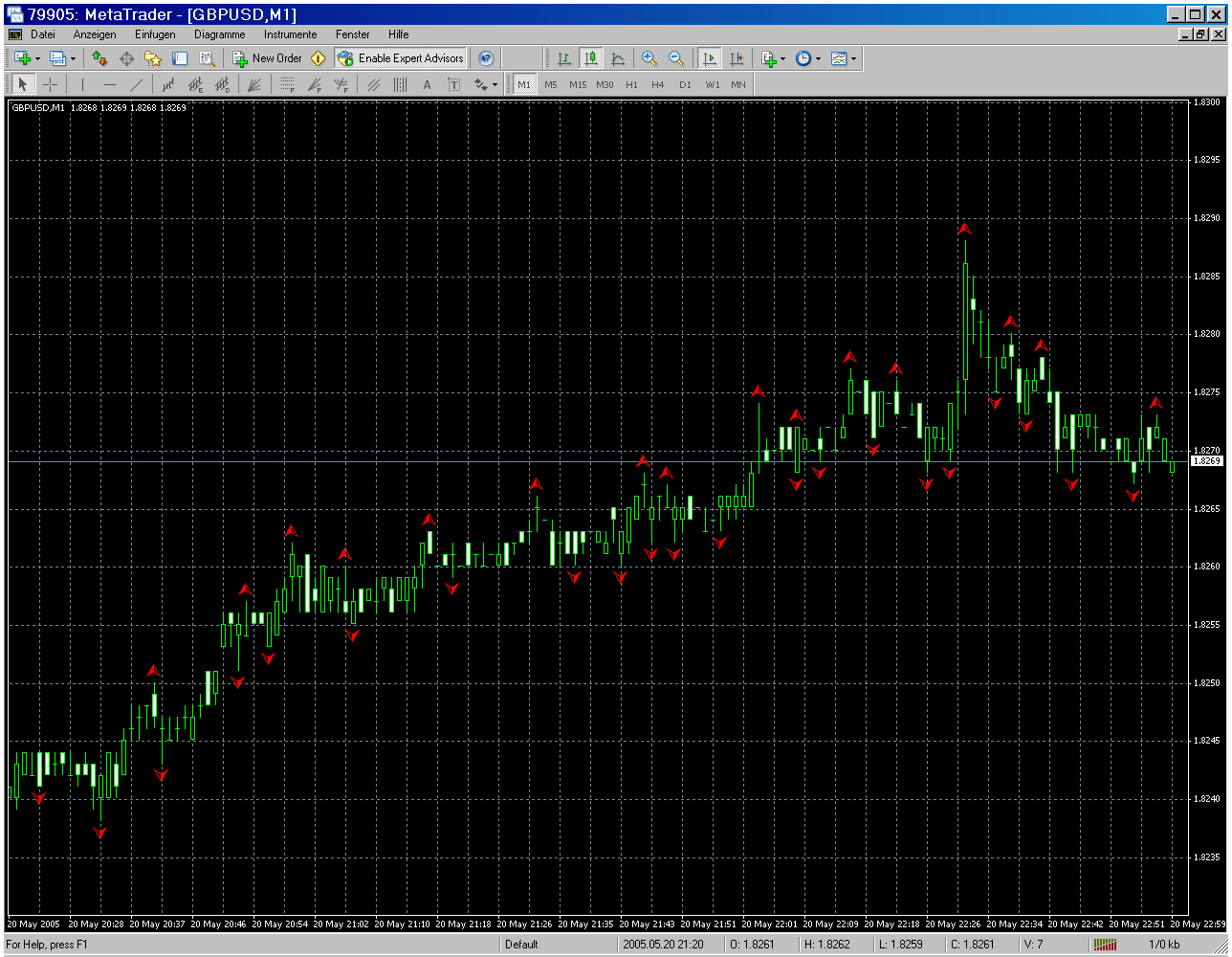
Task: Open the Instrumente menu
Action: tap(291, 34)
